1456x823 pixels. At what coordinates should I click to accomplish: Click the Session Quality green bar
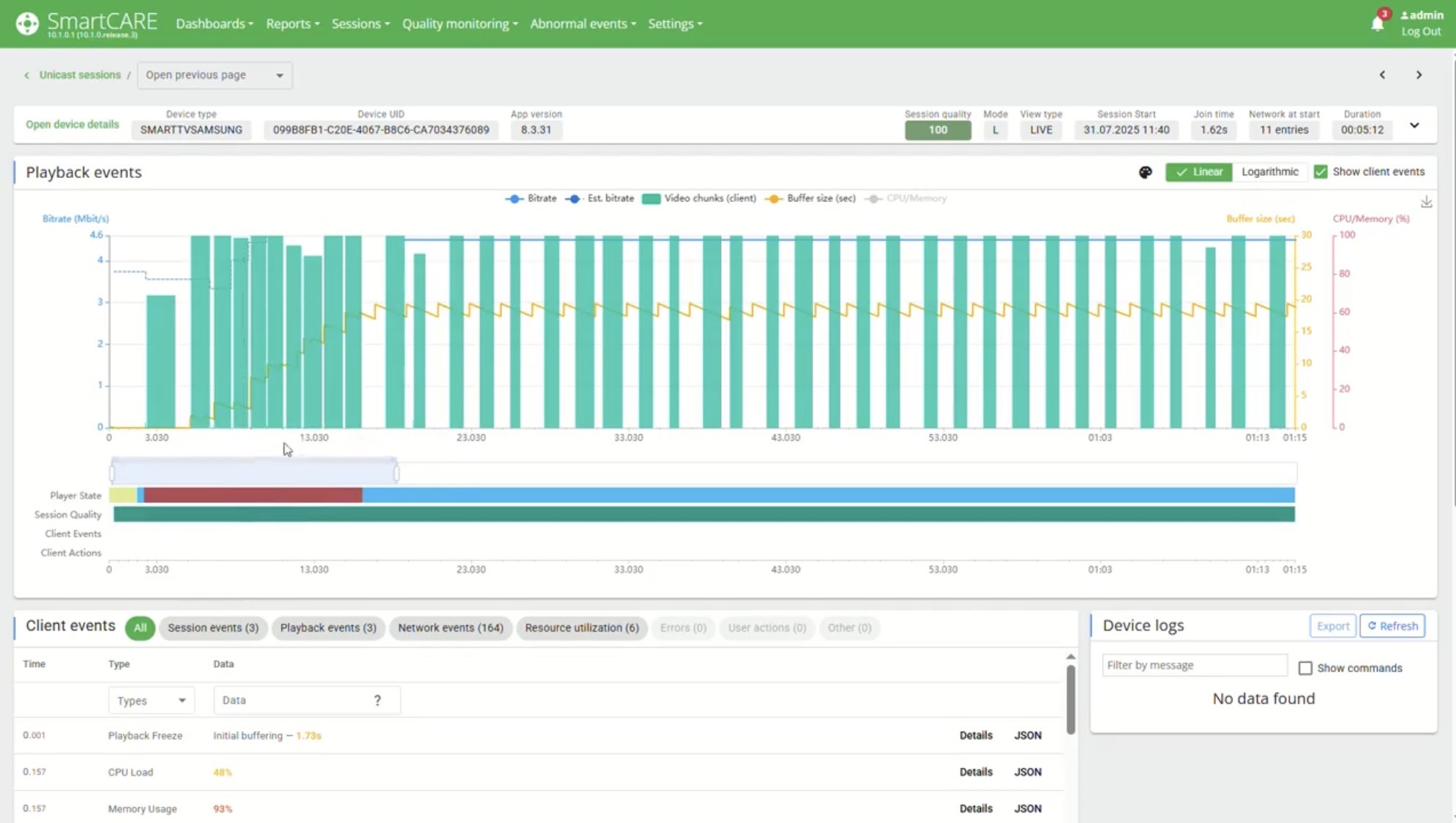(704, 515)
